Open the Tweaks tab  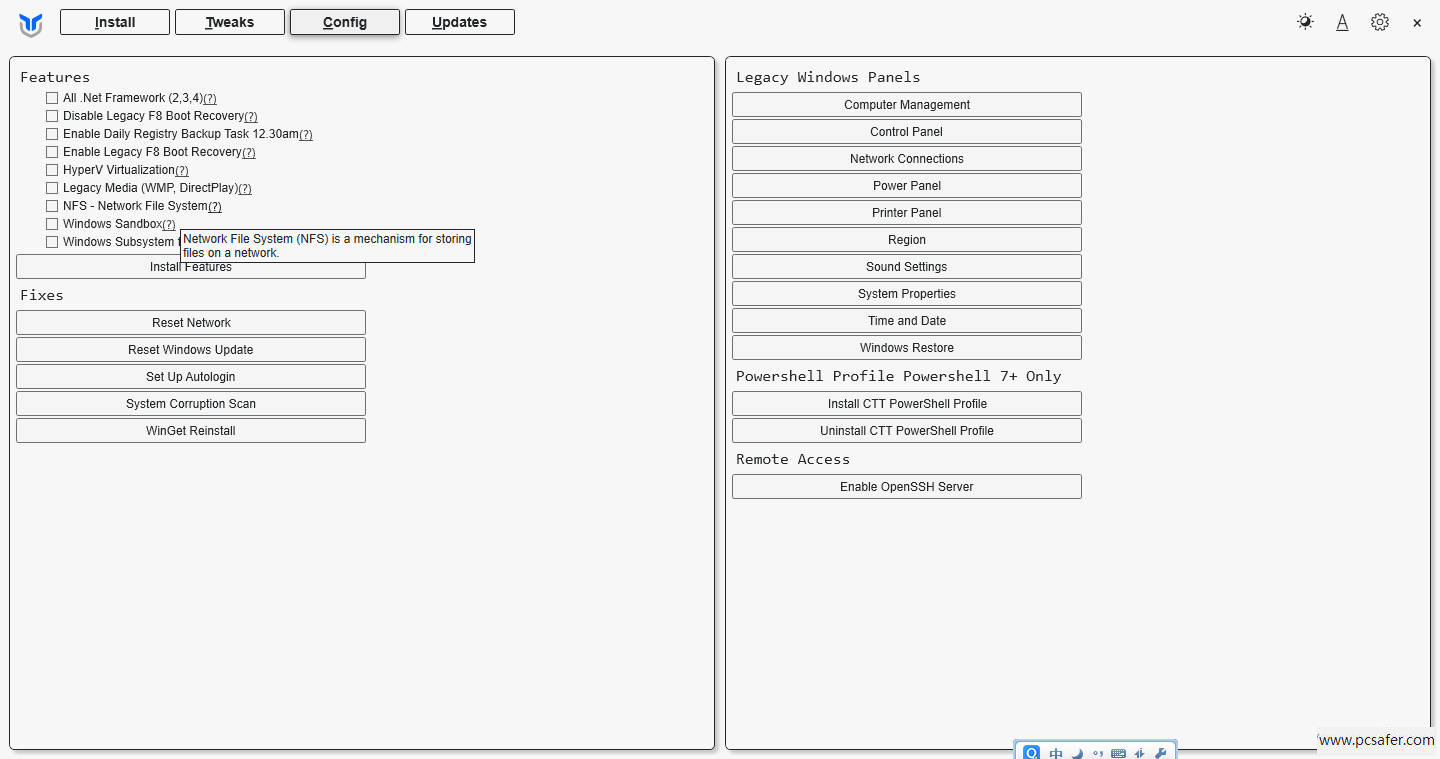pyautogui.click(x=230, y=22)
